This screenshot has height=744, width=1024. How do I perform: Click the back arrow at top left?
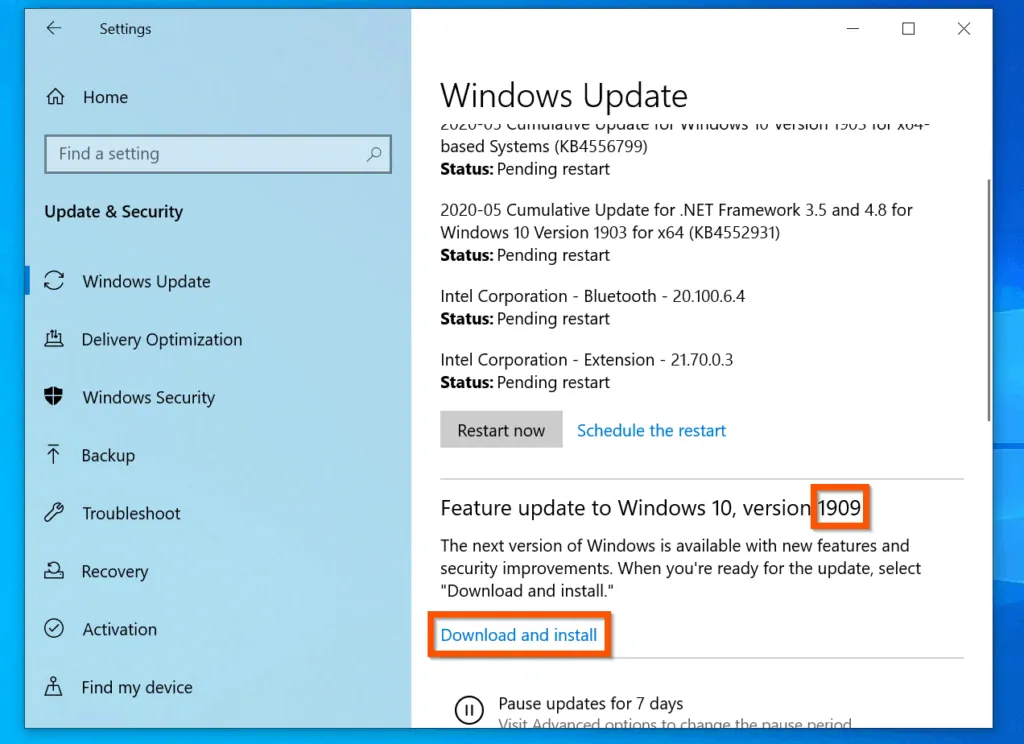(x=54, y=28)
